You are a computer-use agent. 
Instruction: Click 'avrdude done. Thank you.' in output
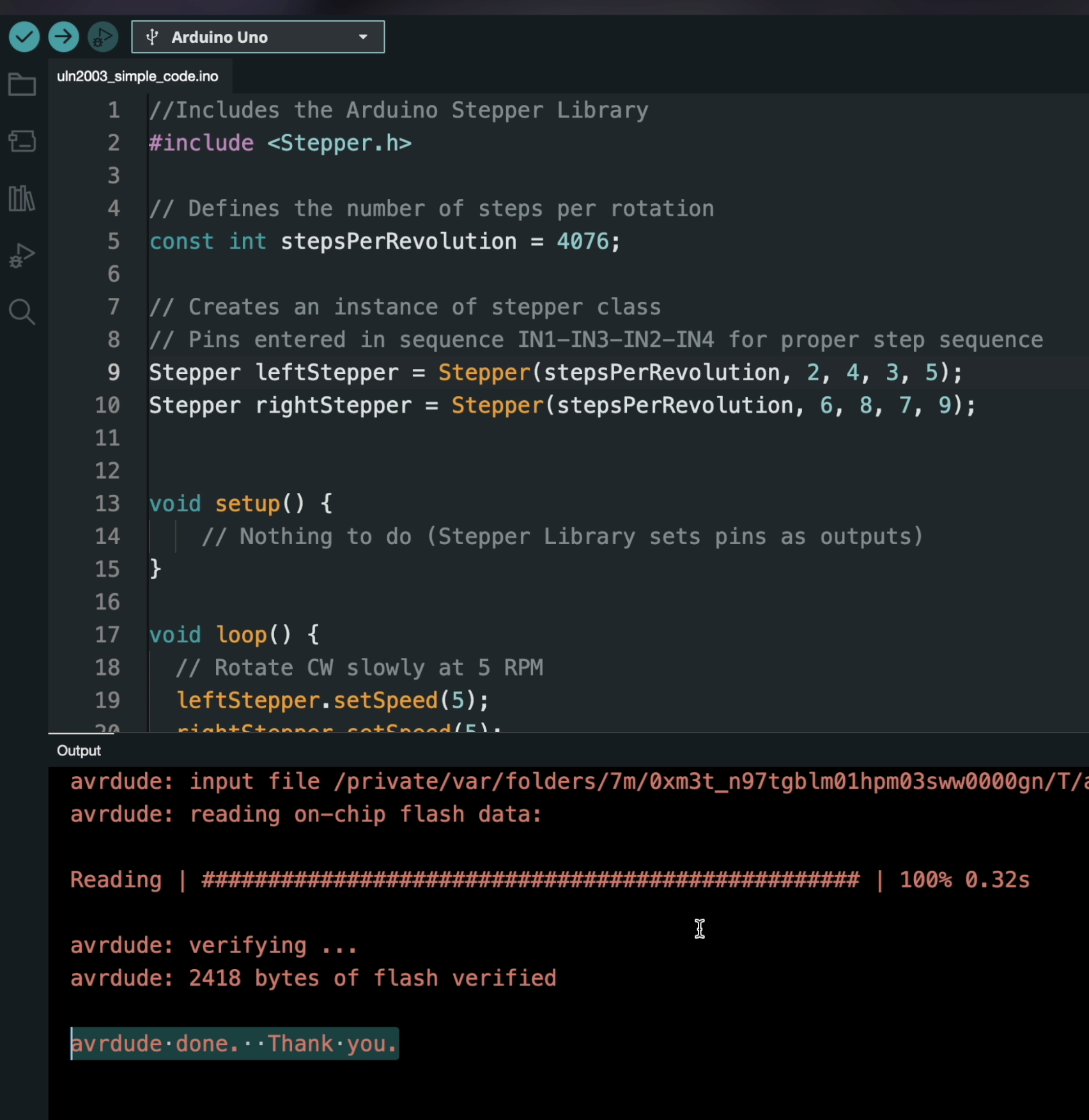[x=234, y=1043]
